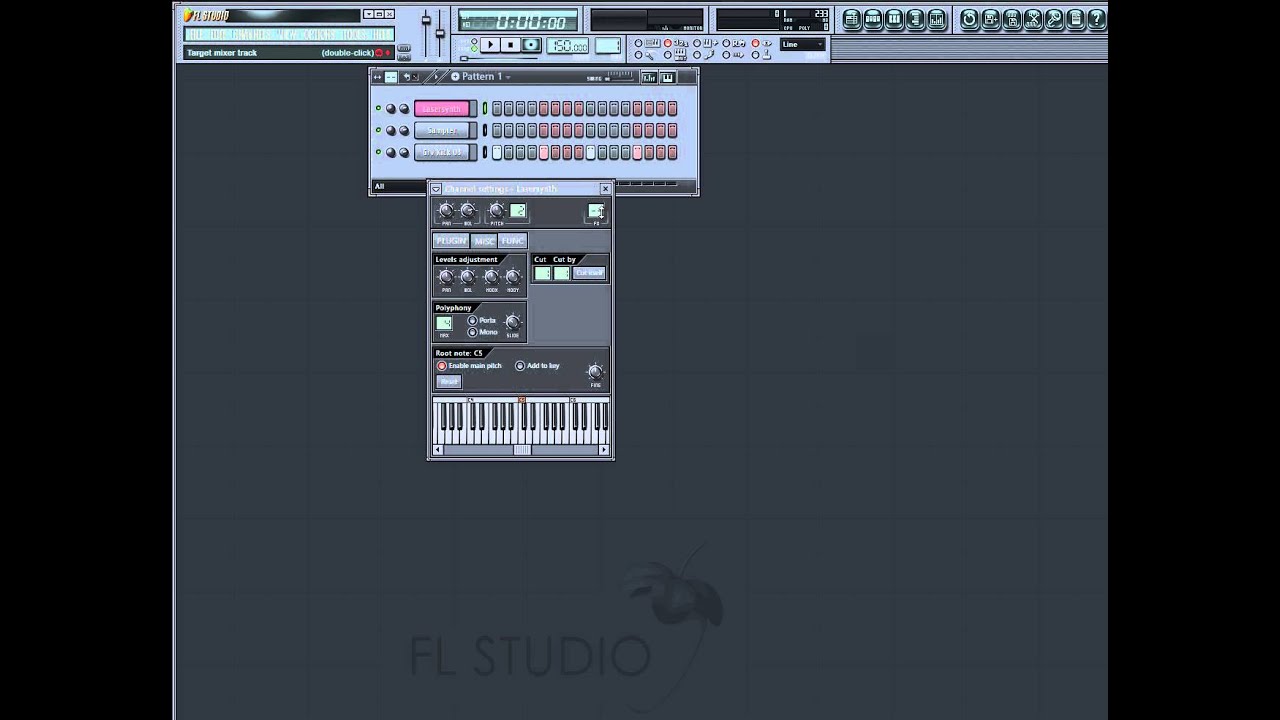Open graph editor icon in Step Sequencer
Viewport: 1280px width, 720px height.
(x=649, y=78)
